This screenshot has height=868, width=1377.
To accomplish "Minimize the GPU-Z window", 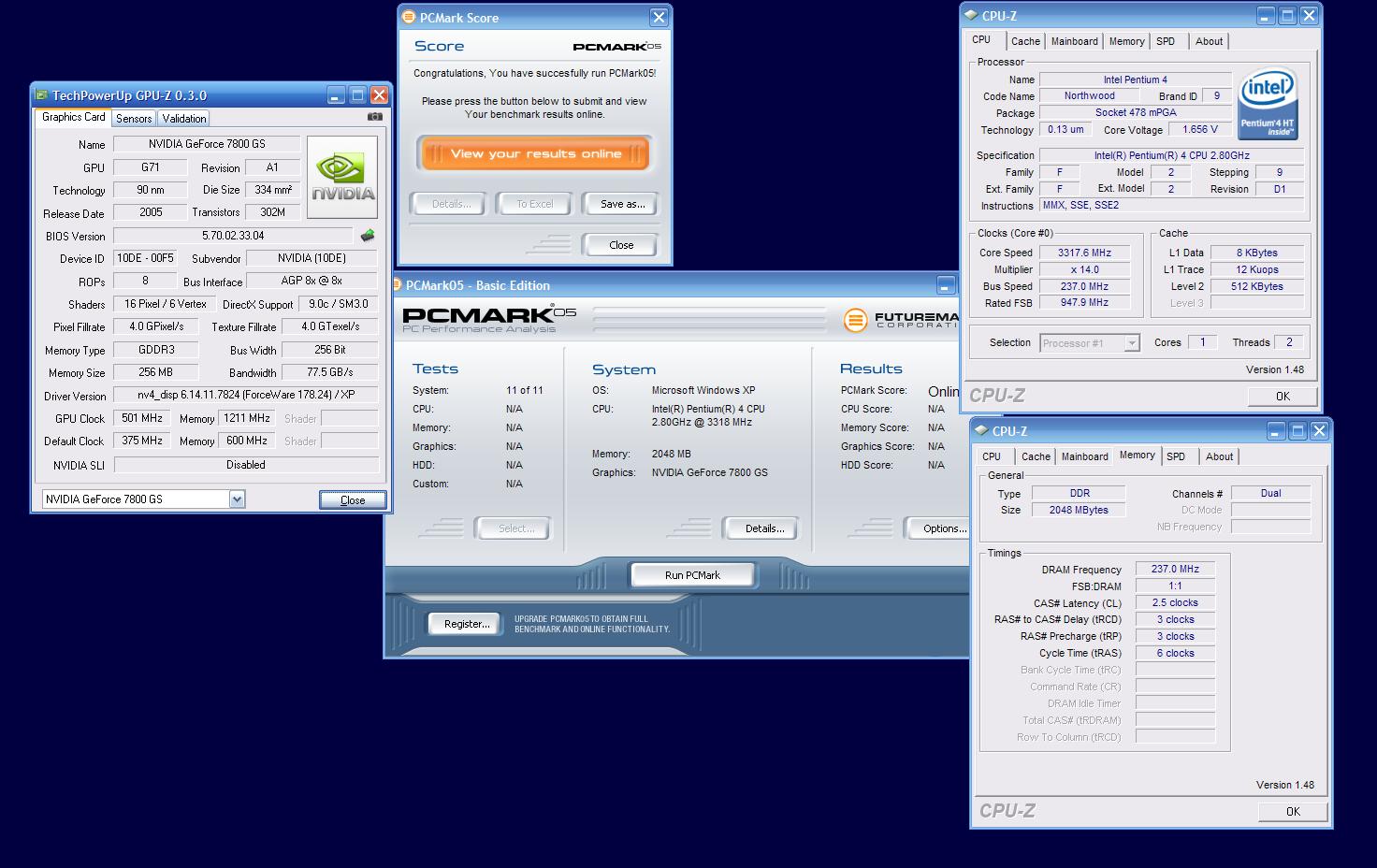I will pos(336,94).
